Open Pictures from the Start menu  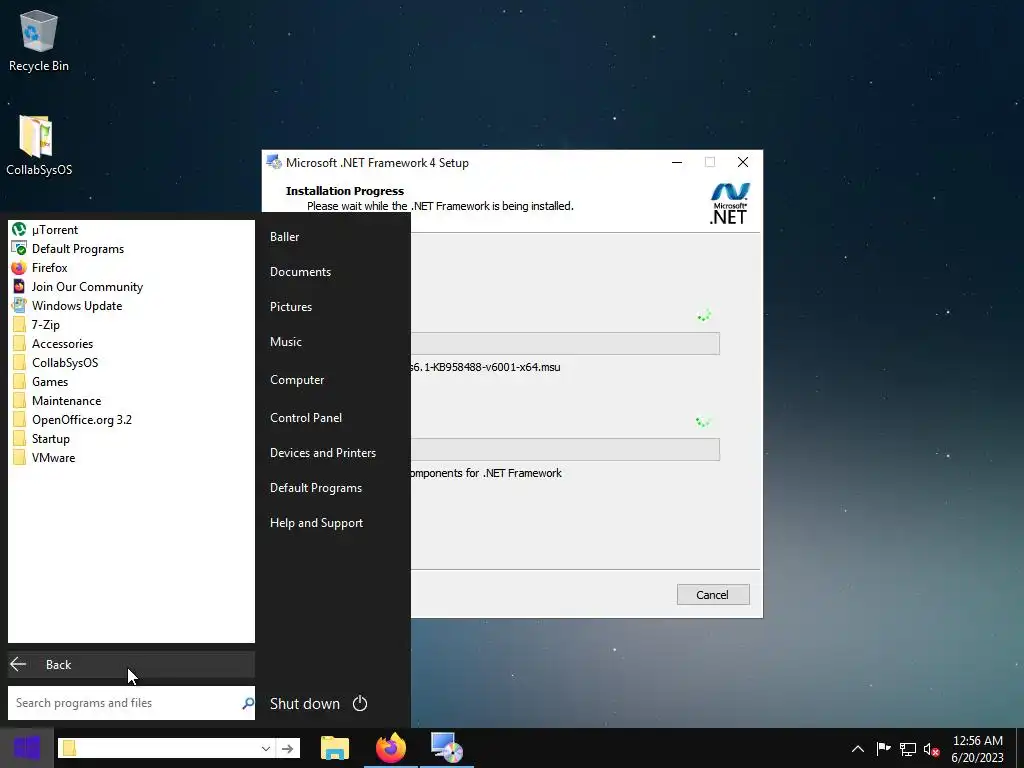pyautogui.click(x=291, y=307)
